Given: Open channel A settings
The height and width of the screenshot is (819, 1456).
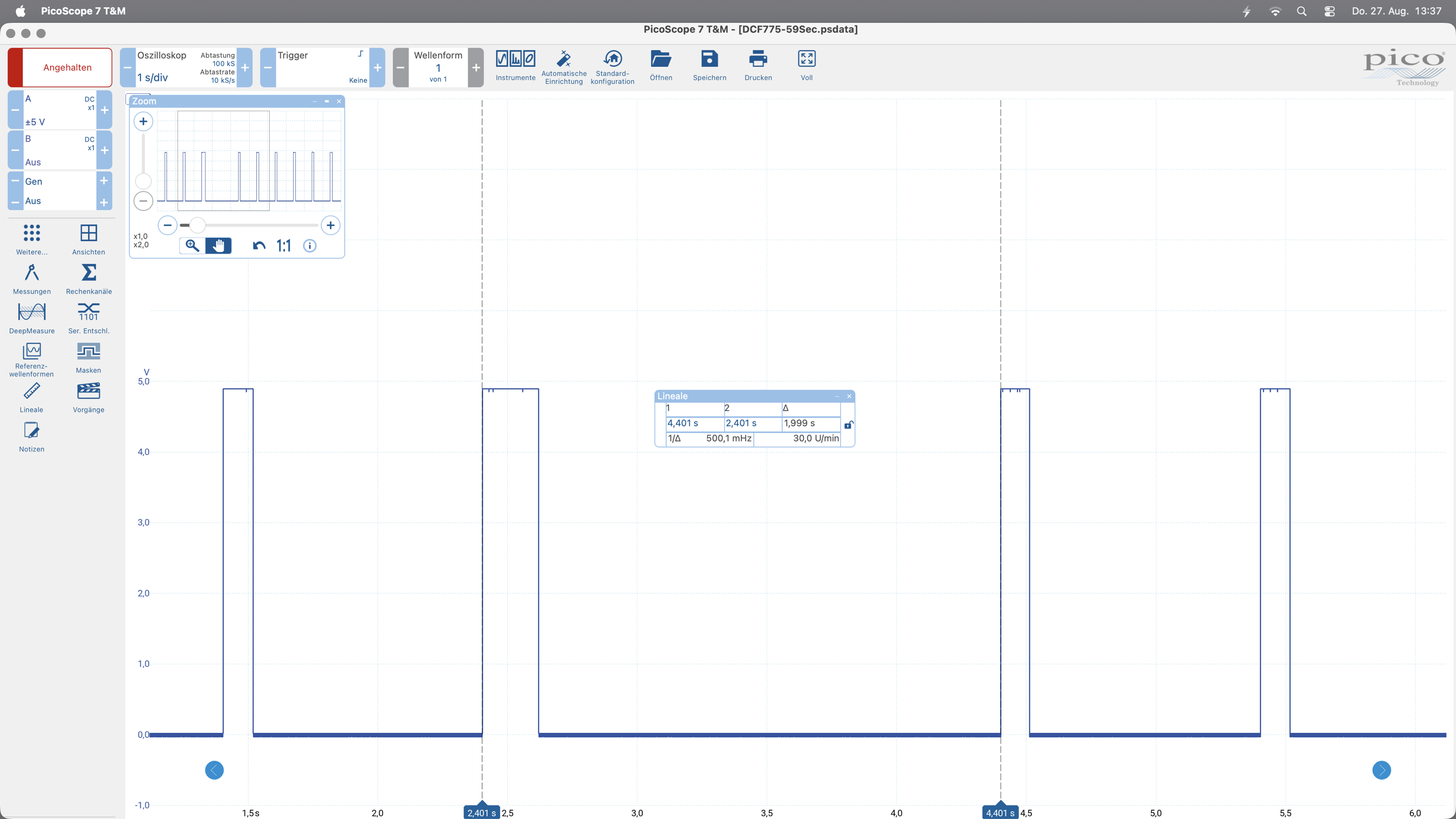Looking at the screenshot, I should (x=60, y=109).
